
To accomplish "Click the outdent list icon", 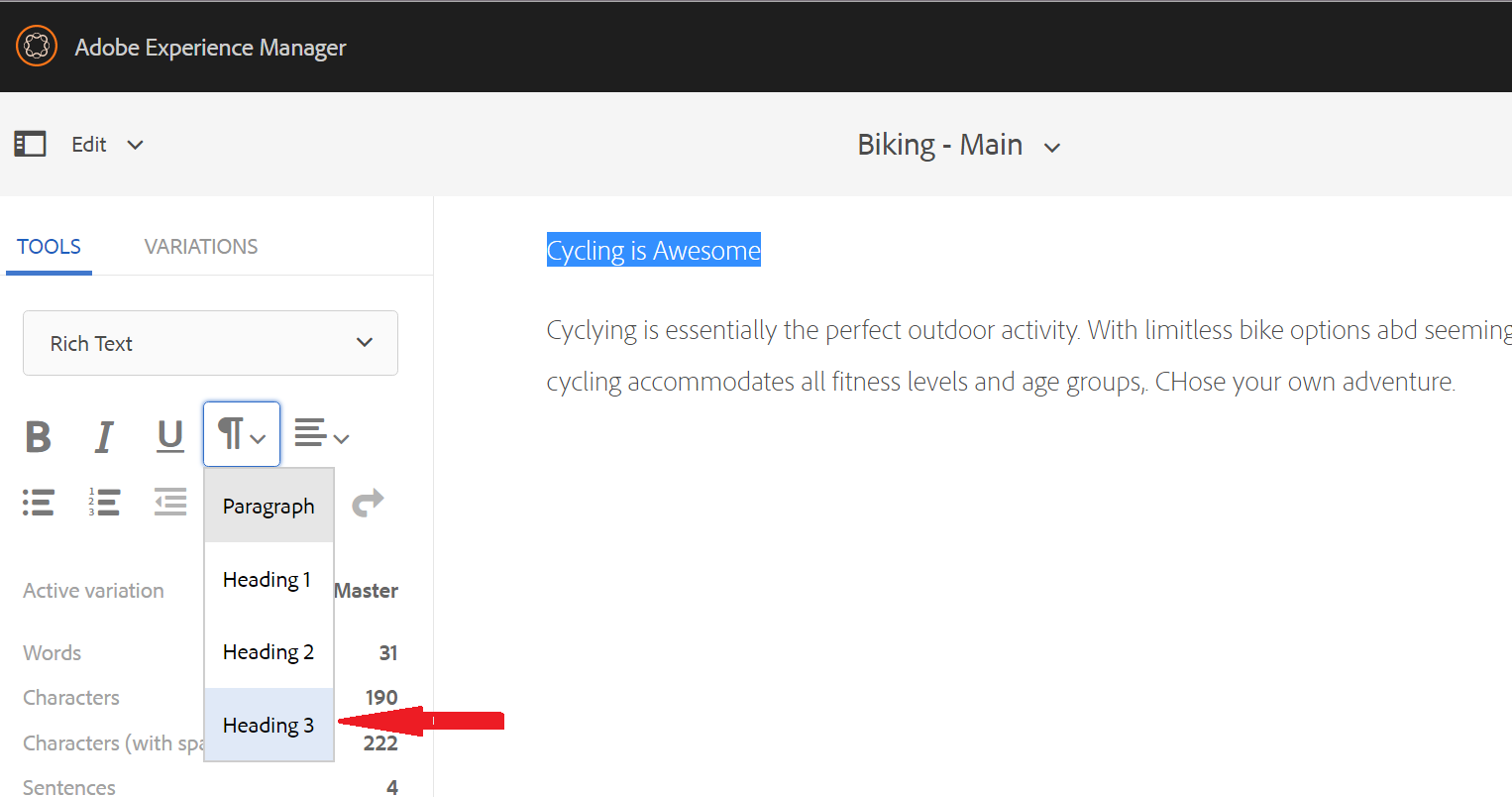I will click(x=170, y=503).
